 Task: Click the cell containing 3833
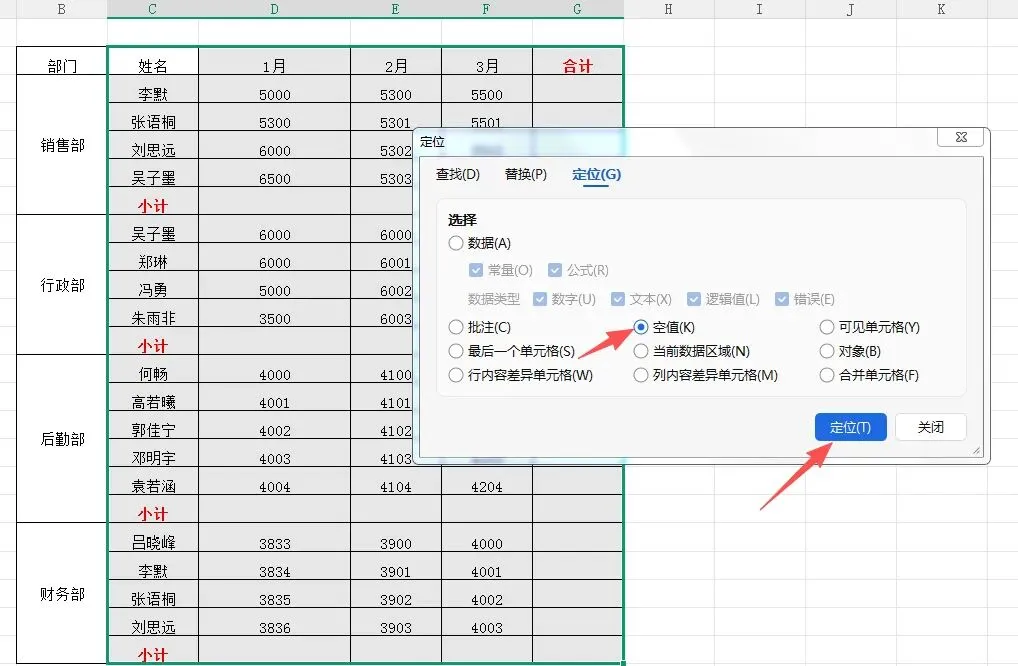pos(275,537)
